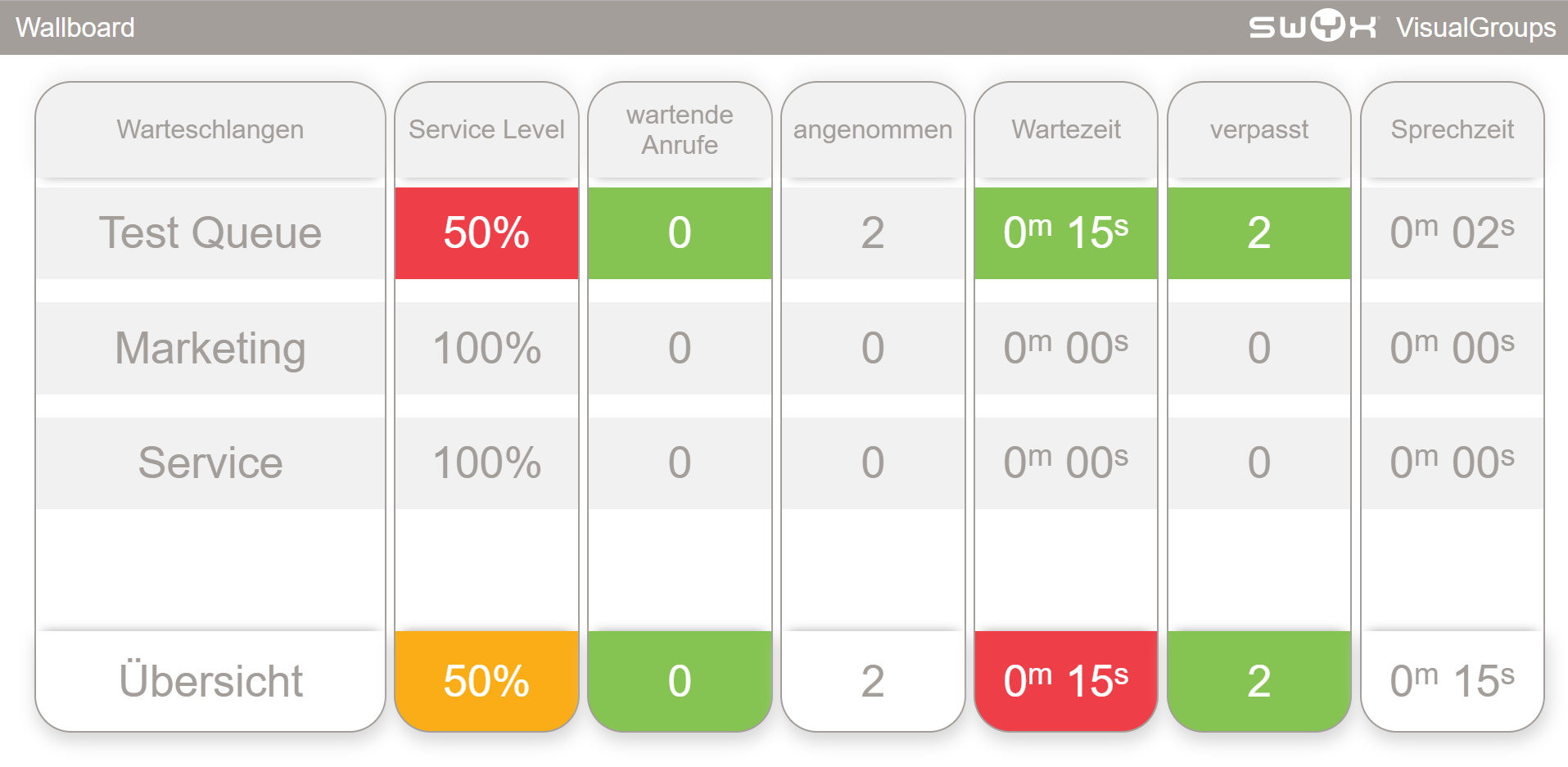
Task: Click red 0m 15s overview Wartezeit cell
Action: coord(1066,681)
